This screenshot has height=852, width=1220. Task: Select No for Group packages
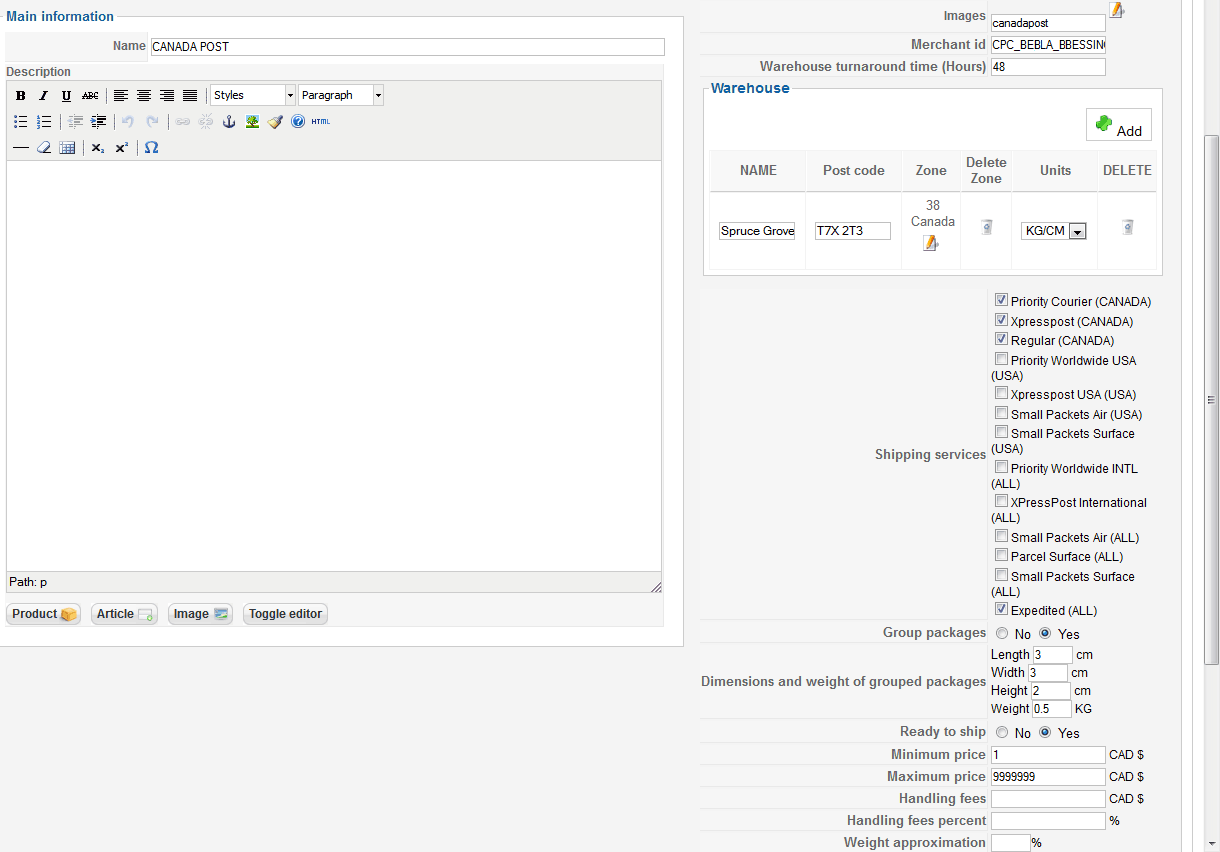(x=1002, y=633)
